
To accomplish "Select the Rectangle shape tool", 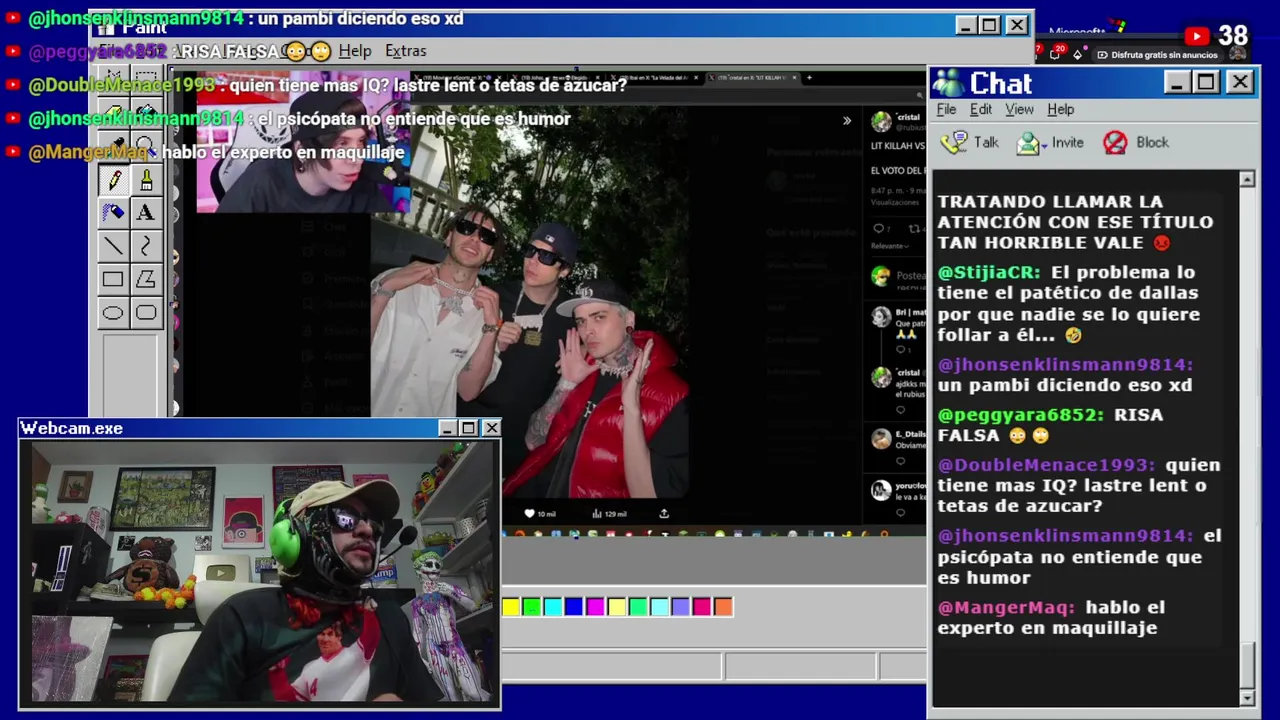I will (113, 280).
